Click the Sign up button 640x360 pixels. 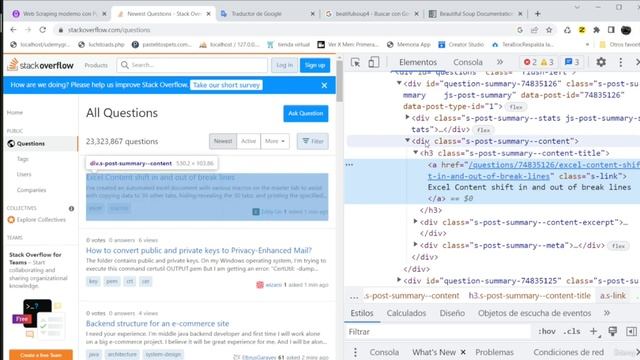pos(315,65)
